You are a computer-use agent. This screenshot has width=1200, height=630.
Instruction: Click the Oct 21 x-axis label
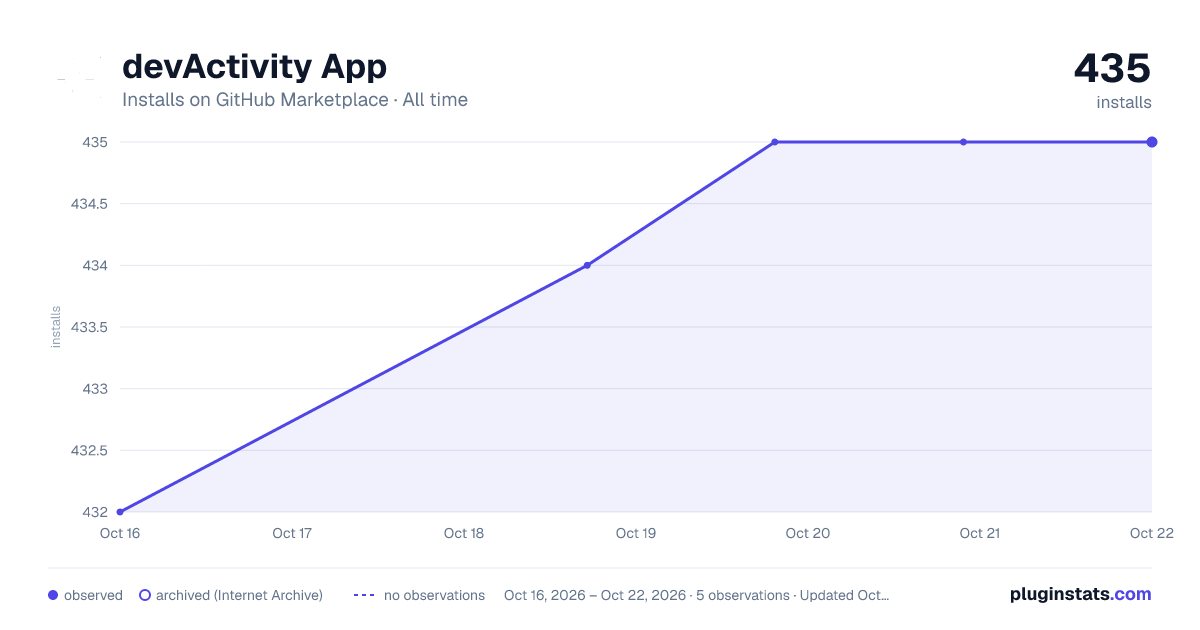pyautogui.click(x=980, y=533)
